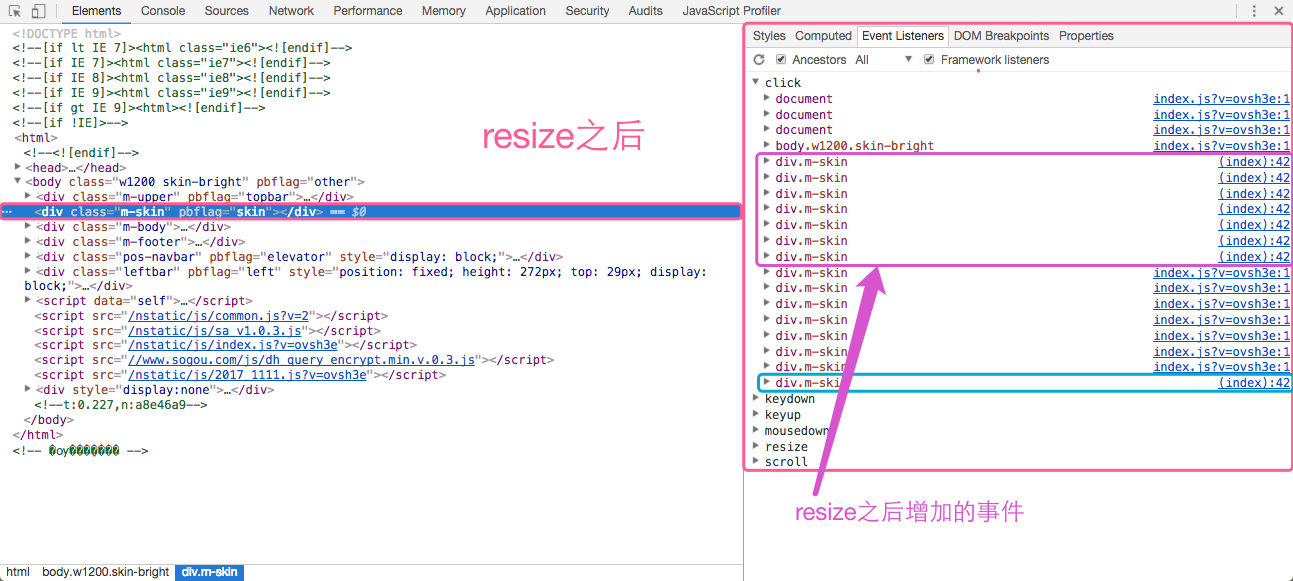
Task: Click the ellipsis beside the selected m-skin node
Action: click(x=7, y=212)
